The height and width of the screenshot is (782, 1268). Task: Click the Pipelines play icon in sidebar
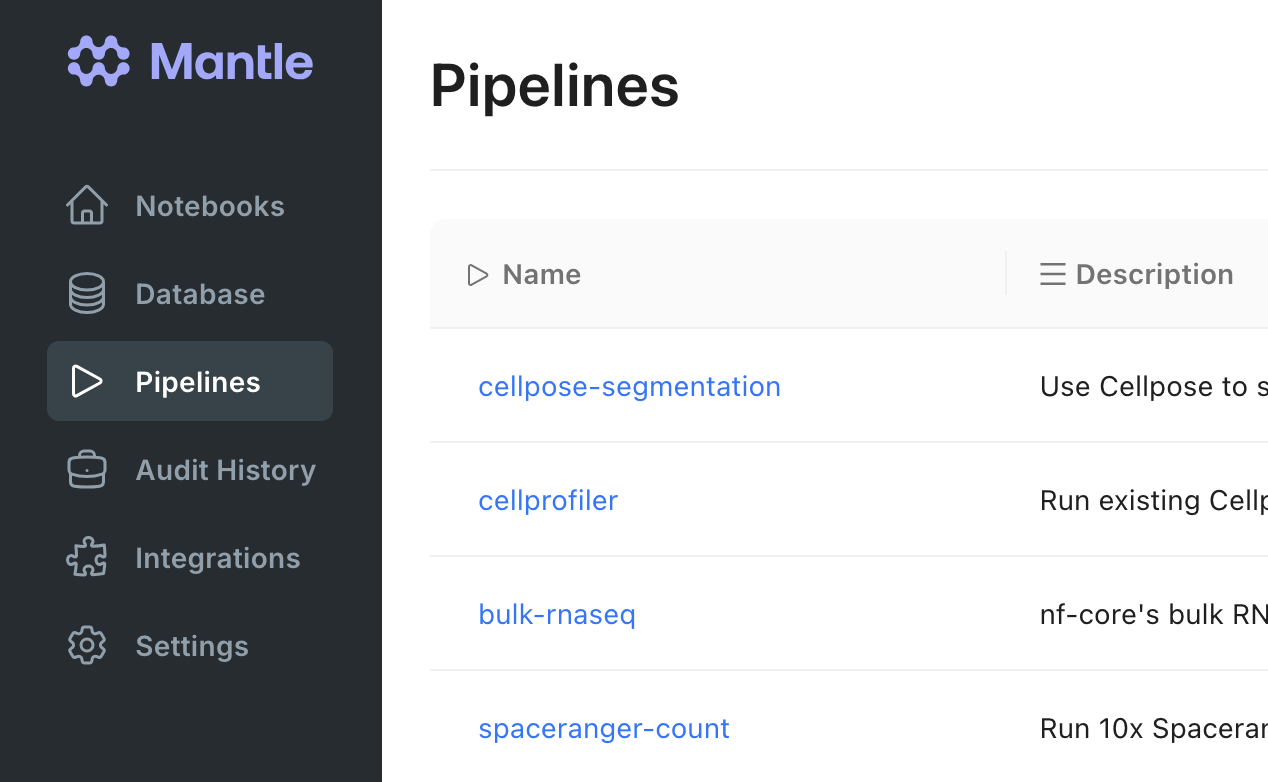87,381
